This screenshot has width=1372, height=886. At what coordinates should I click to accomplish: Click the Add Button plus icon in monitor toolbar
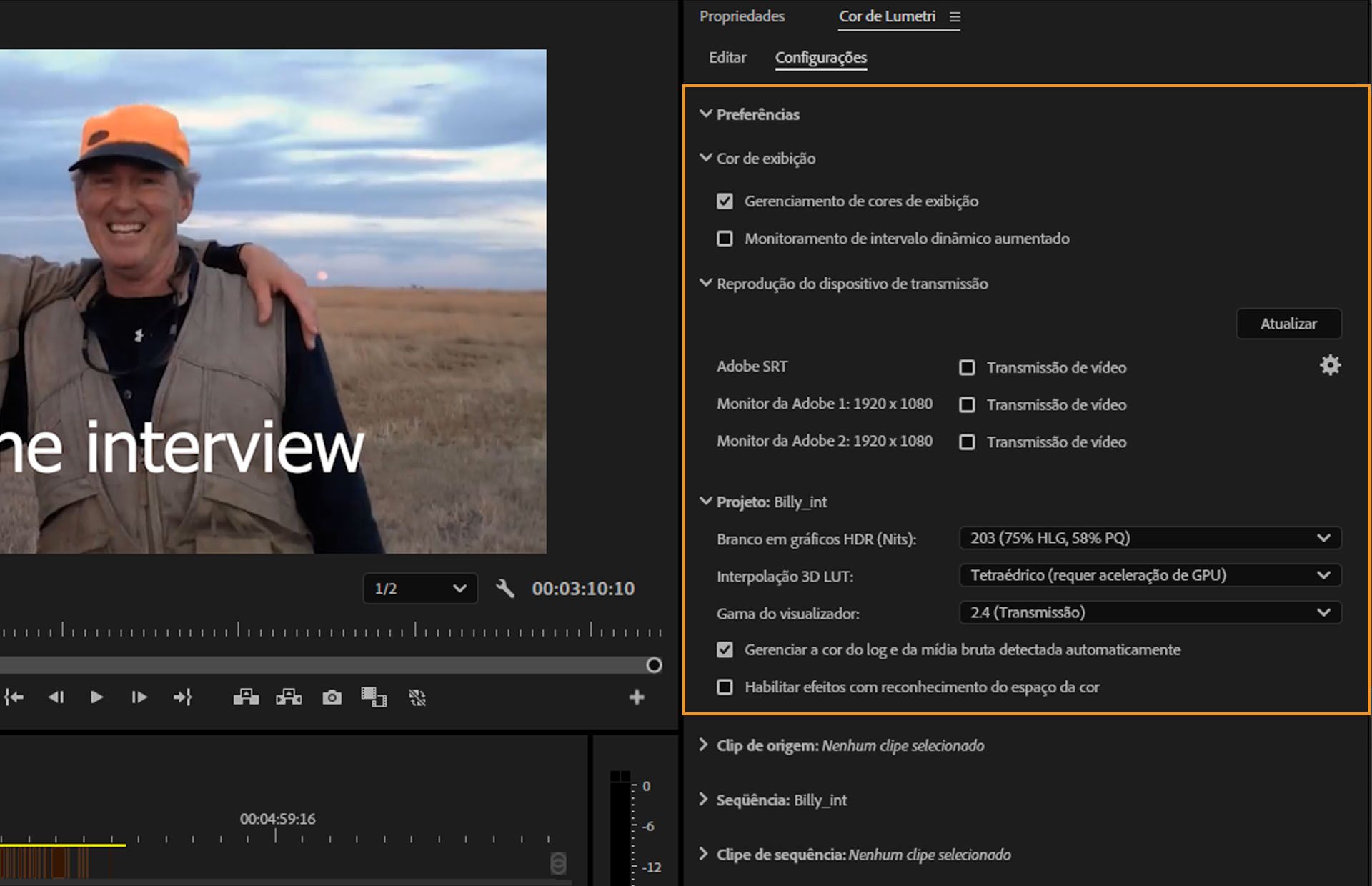636,697
